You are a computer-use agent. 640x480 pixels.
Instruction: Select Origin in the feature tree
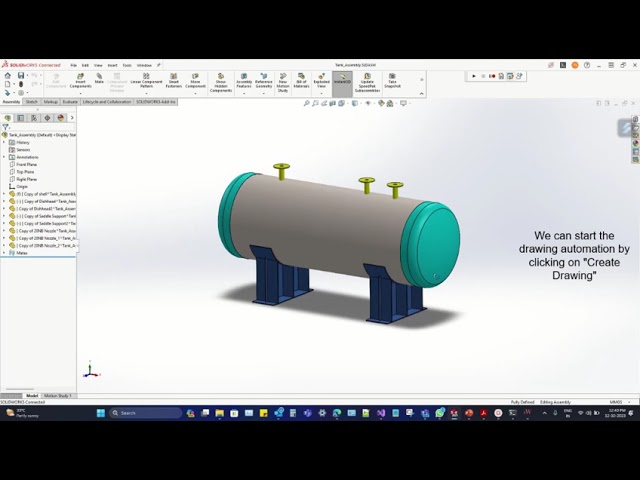tap(18, 187)
